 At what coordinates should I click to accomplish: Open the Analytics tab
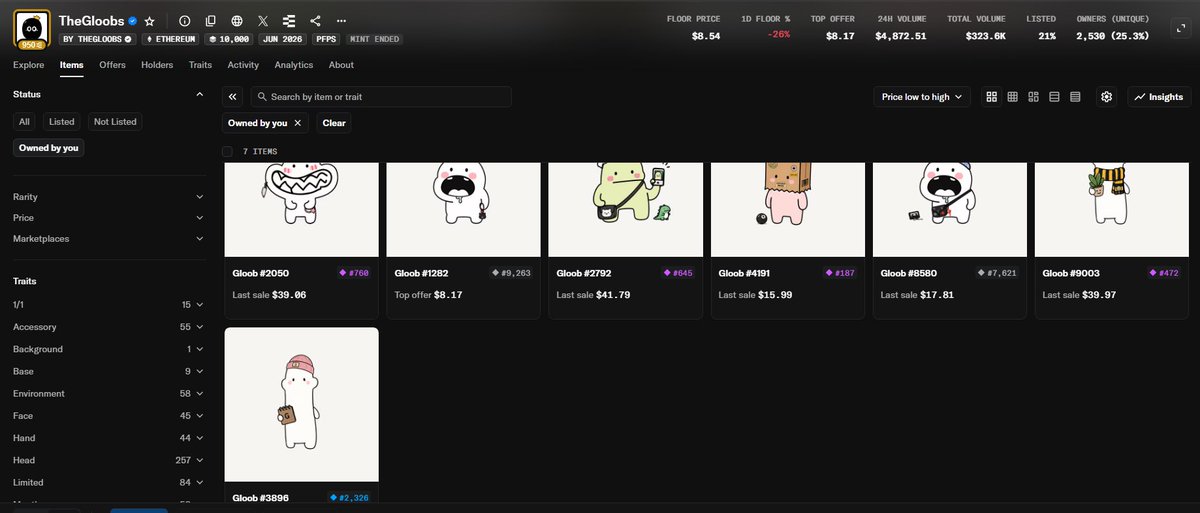coord(294,65)
